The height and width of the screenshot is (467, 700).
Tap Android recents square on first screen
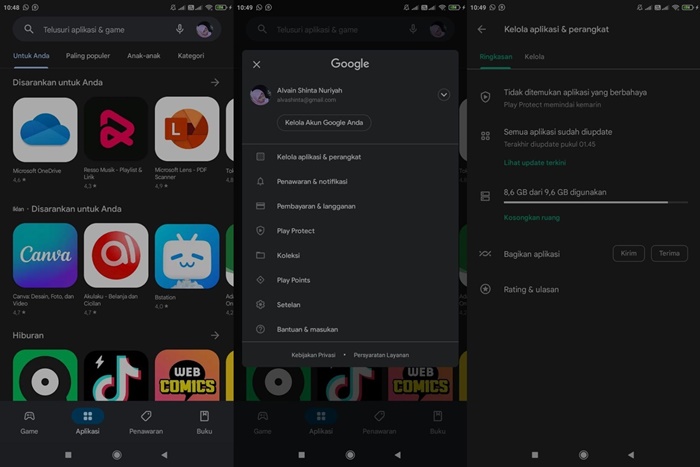point(68,455)
